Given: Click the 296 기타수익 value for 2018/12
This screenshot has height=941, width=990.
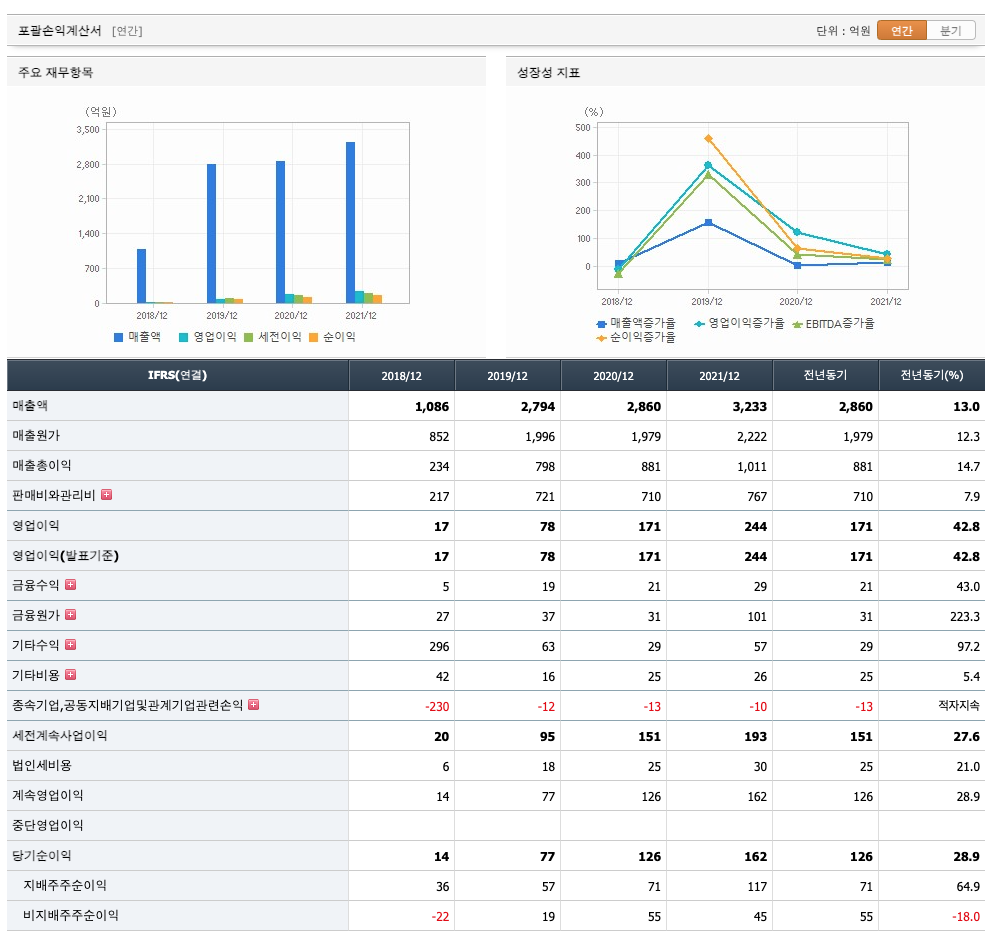Looking at the screenshot, I should (439, 647).
